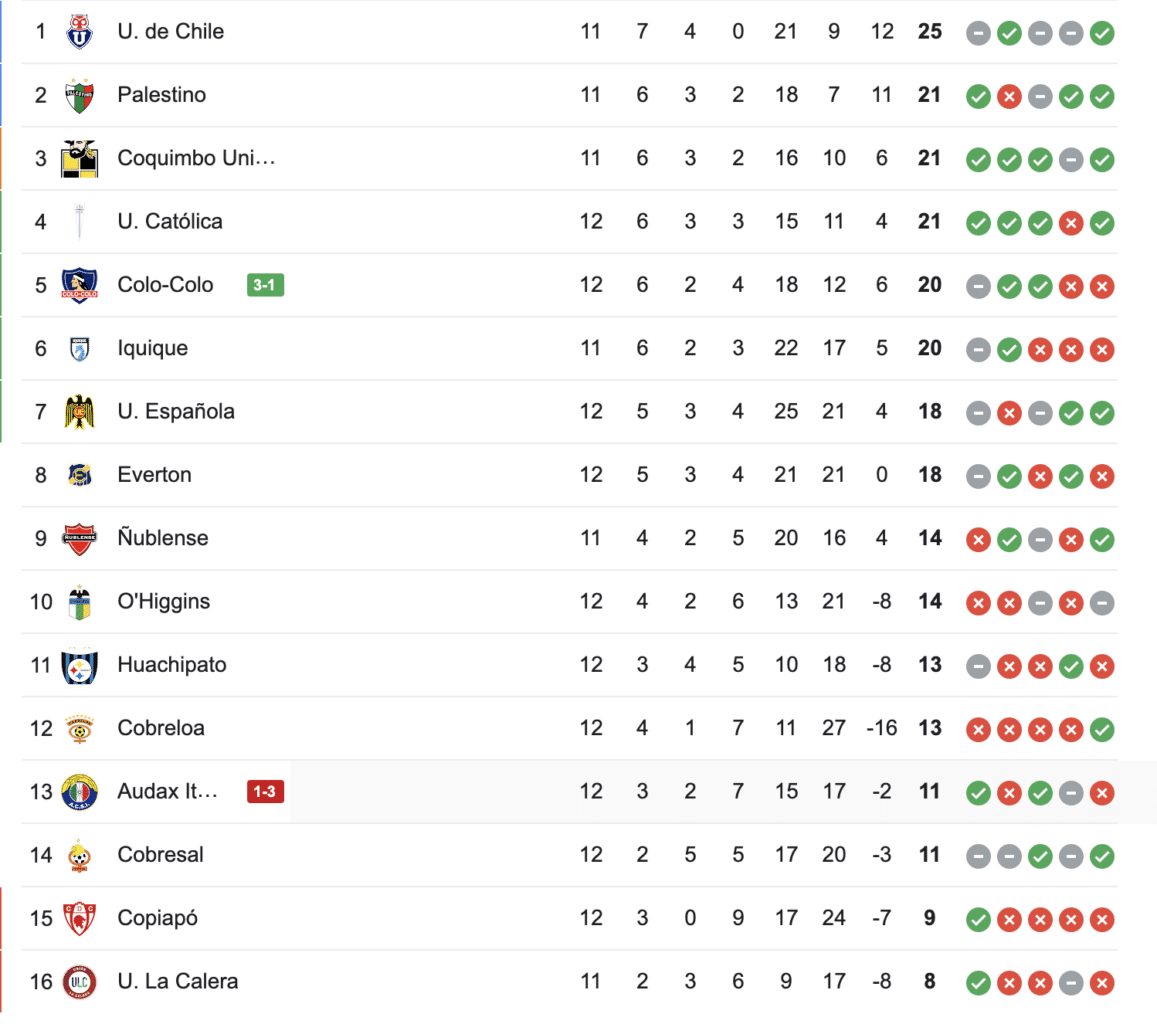Image resolution: width=1157 pixels, height=1024 pixels.
Task: Click the U. de Chile club crest
Action: click(79, 32)
